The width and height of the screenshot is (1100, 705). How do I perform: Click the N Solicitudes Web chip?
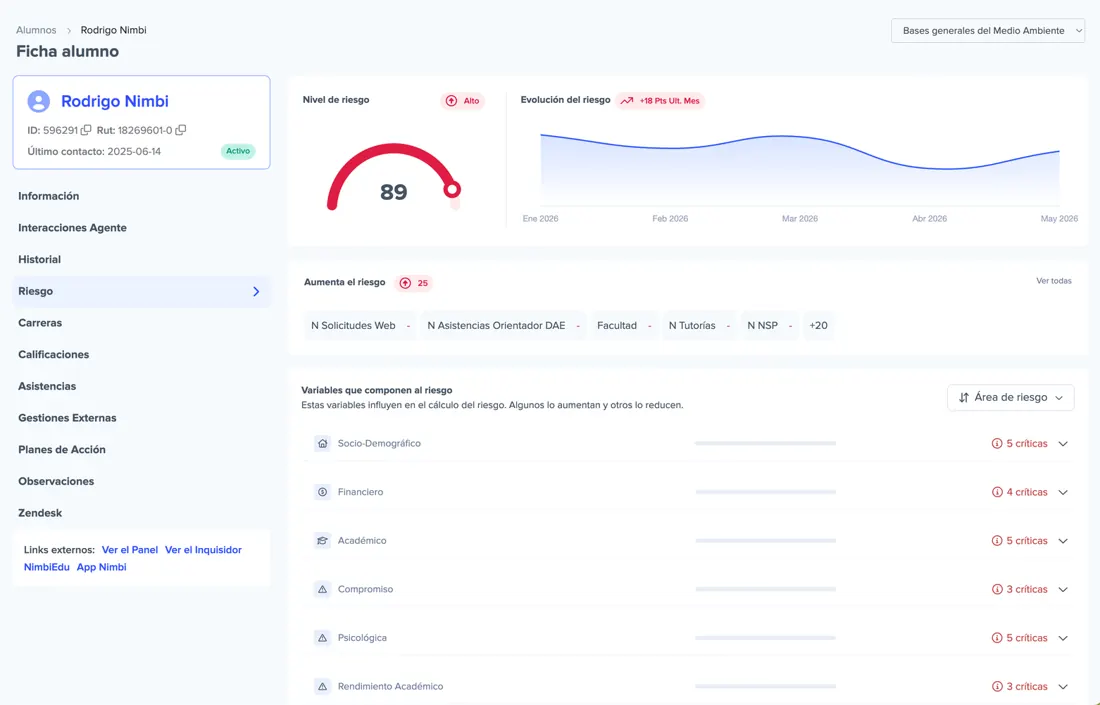361,325
